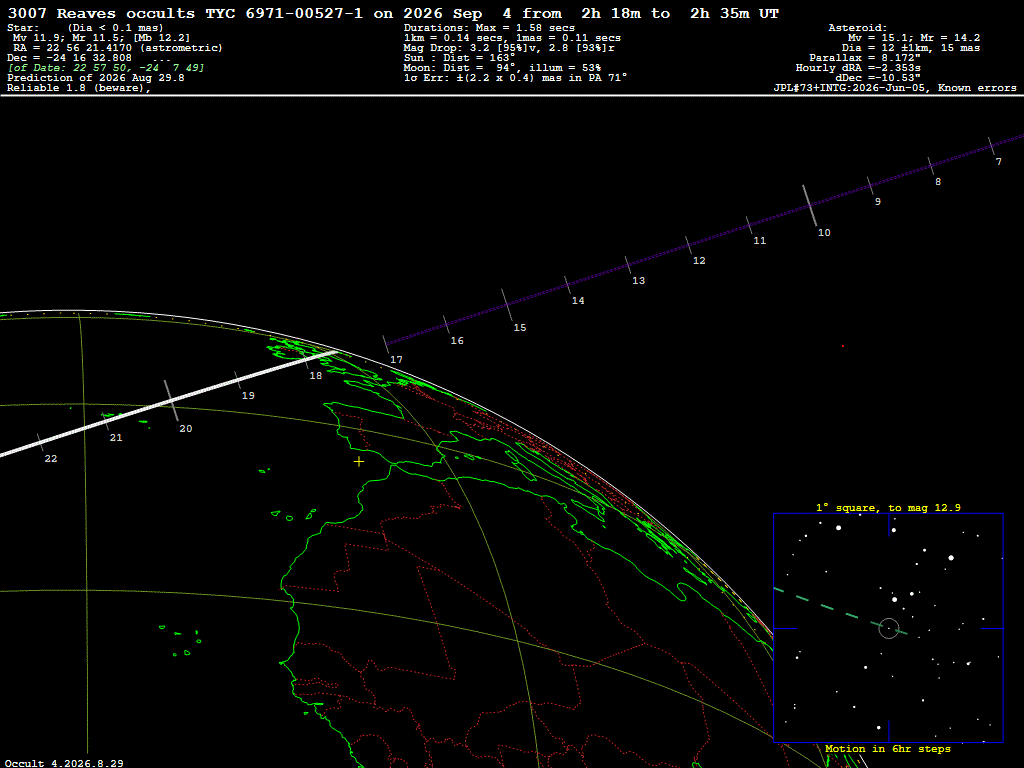Click the yellow plus crosshair marker on map
Viewport: 1024px width, 768px height.
coord(359,462)
